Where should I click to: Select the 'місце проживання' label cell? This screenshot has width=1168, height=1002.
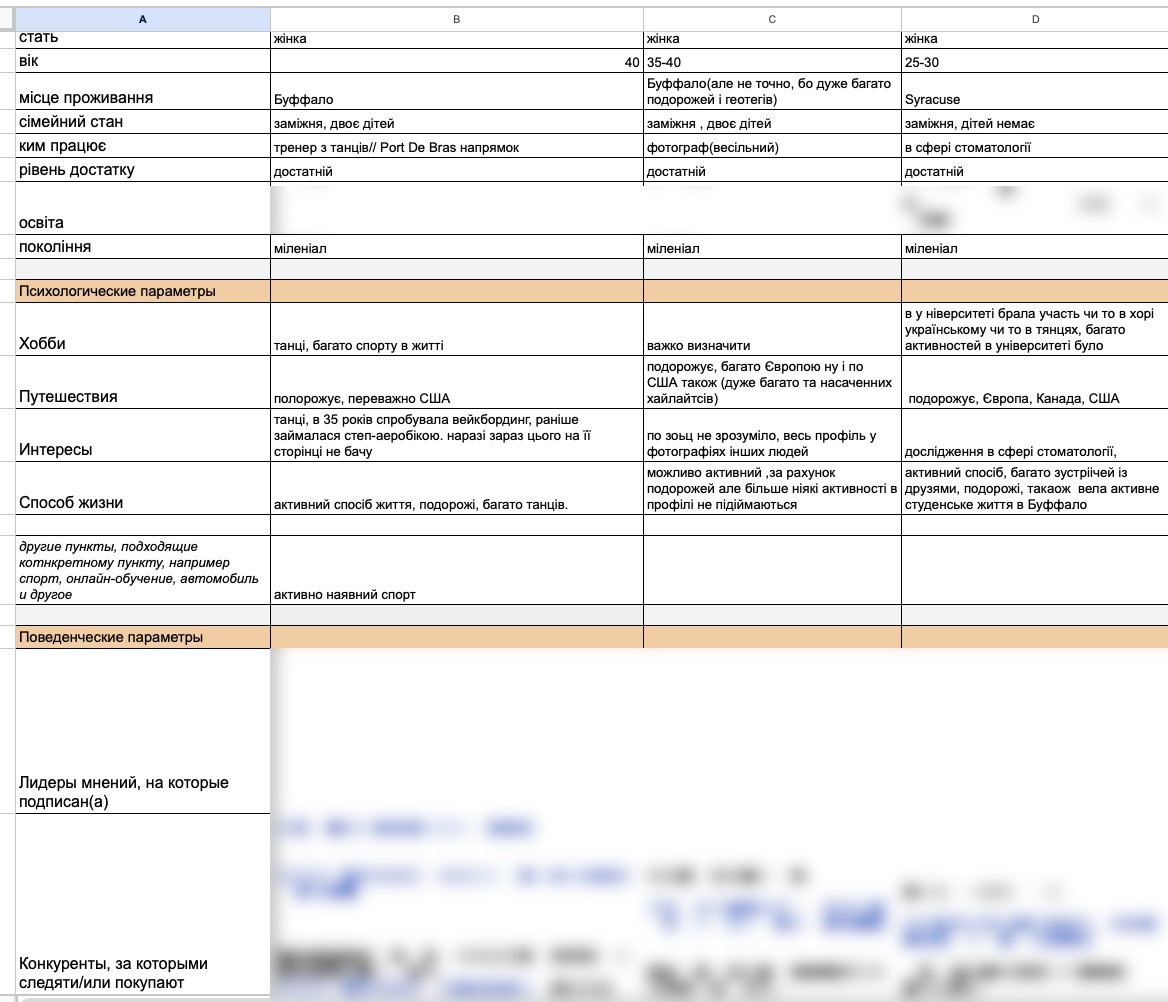pyautogui.click(x=143, y=92)
